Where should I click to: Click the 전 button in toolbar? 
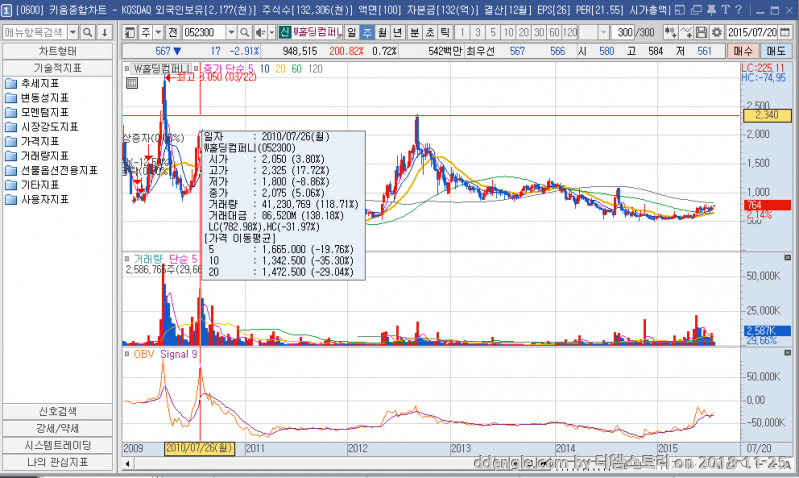pos(172,33)
